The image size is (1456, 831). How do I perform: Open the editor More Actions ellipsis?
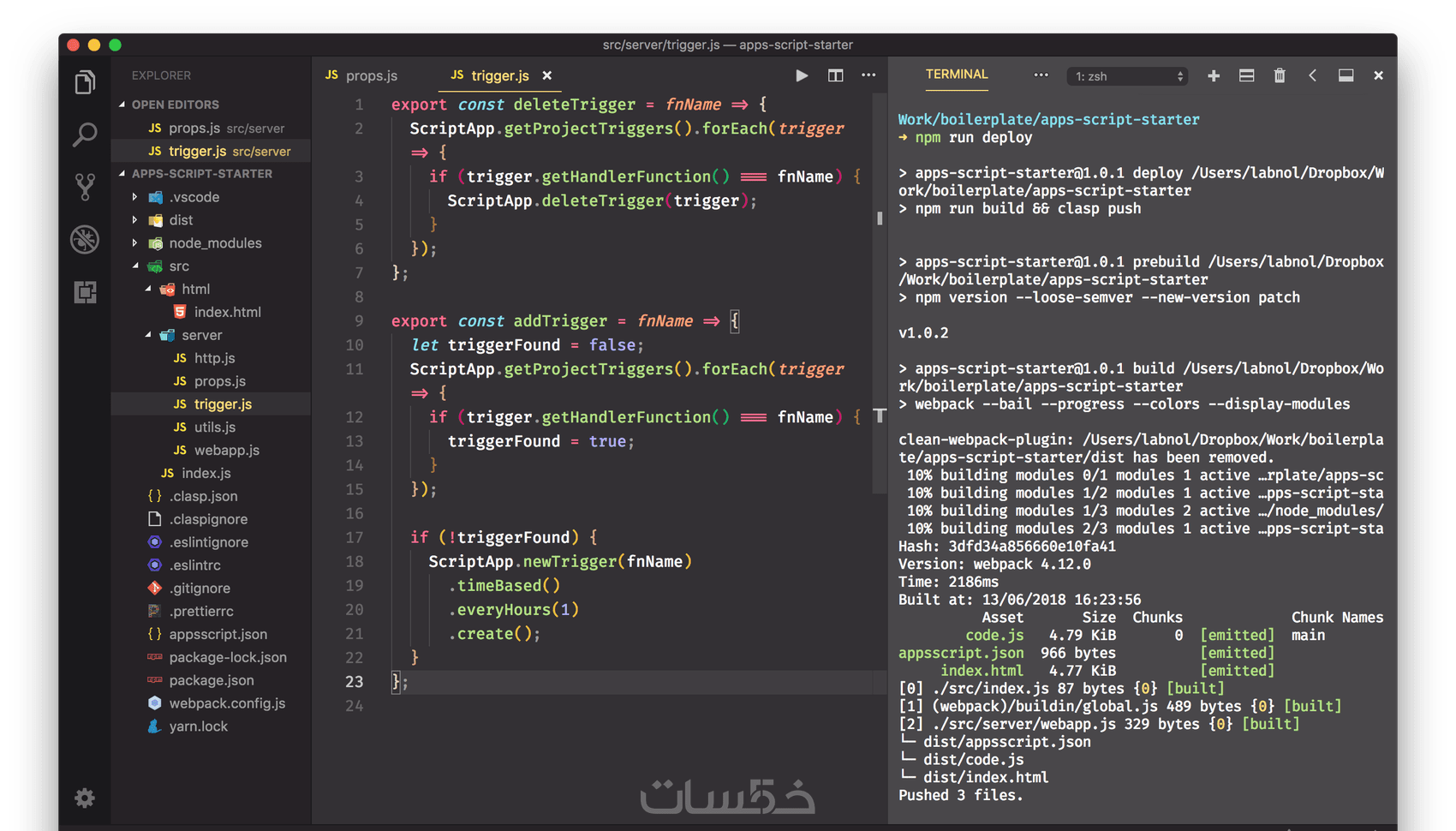click(868, 75)
